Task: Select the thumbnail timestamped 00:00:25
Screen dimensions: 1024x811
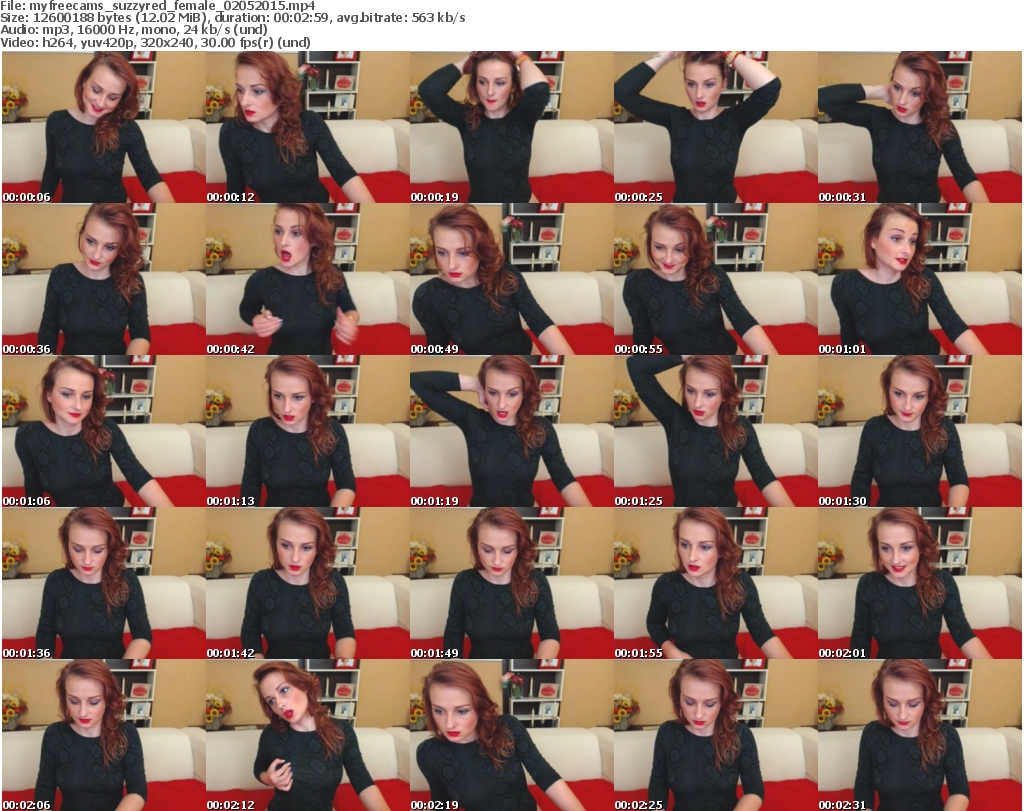Action: pos(715,127)
